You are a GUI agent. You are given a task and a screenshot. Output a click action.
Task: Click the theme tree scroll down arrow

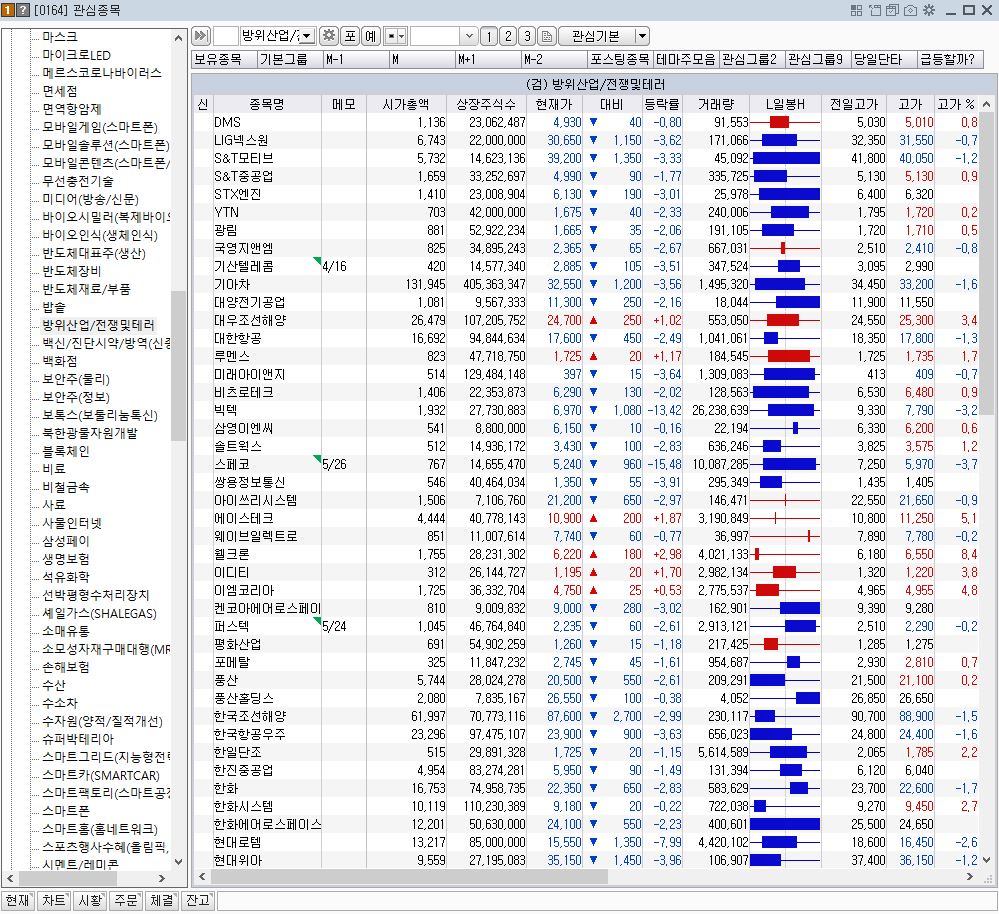coord(178,862)
